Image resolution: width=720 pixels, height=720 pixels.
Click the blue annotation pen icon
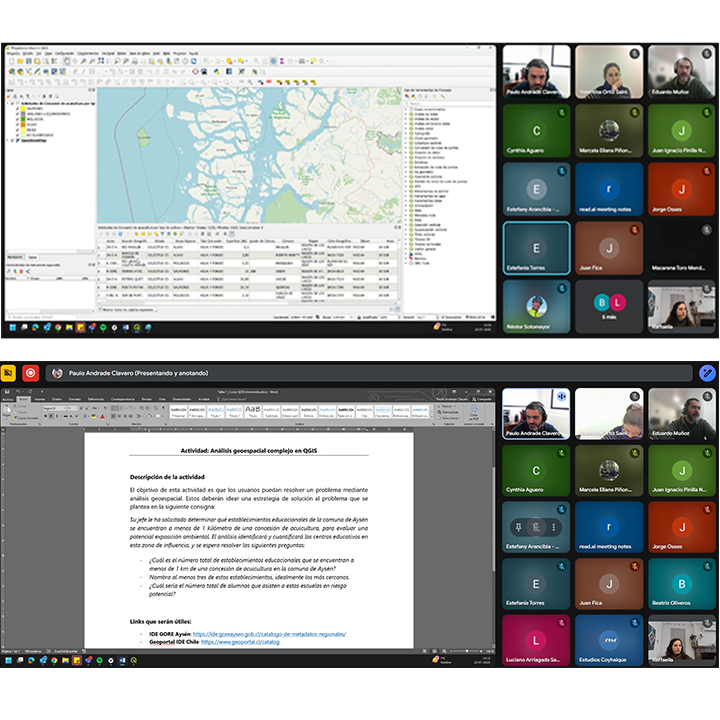pyautogui.click(x=708, y=372)
